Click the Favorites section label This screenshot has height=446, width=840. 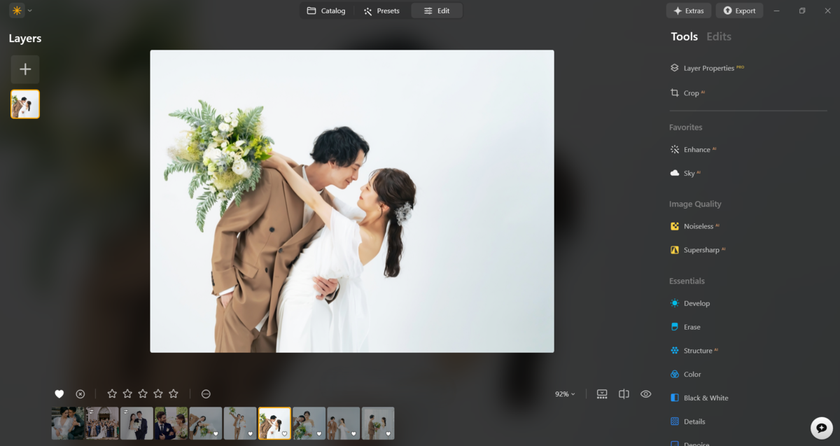(x=686, y=127)
